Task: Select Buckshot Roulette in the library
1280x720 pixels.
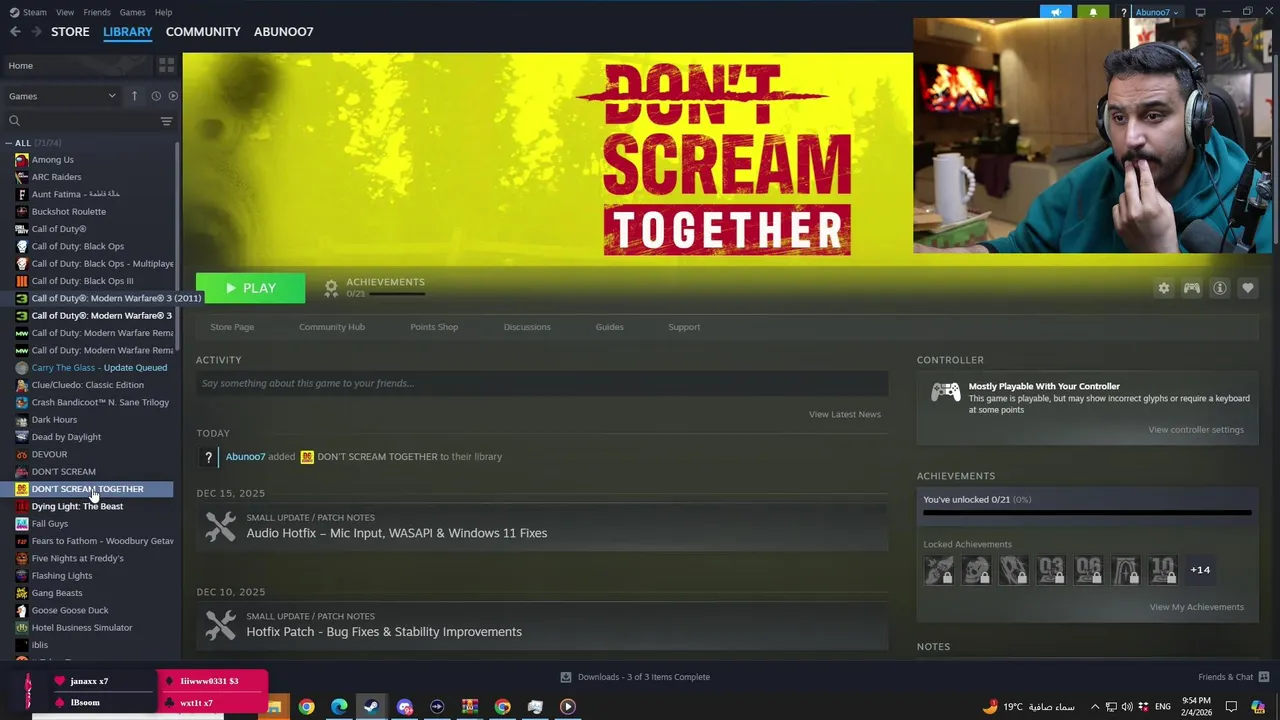Action: (x=68, y=212)
